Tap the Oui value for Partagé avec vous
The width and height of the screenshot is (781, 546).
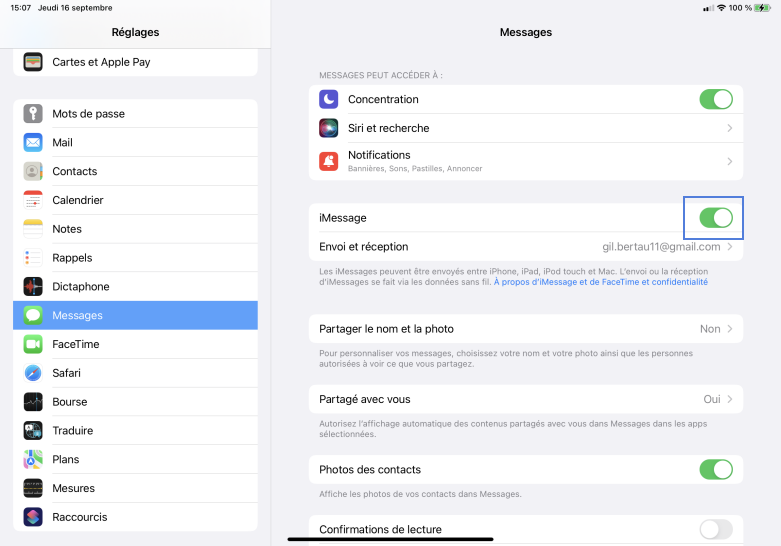point(712,399)
